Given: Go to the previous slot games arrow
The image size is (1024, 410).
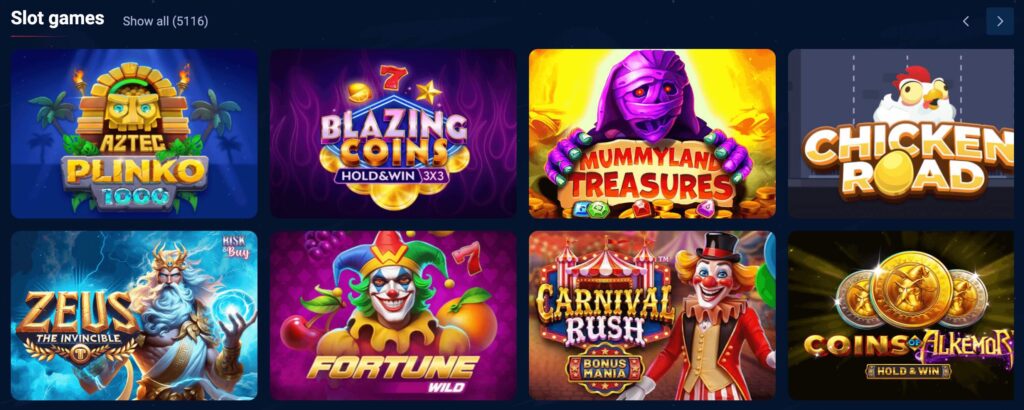Looking at the screenshot, I should coord(965,21).
